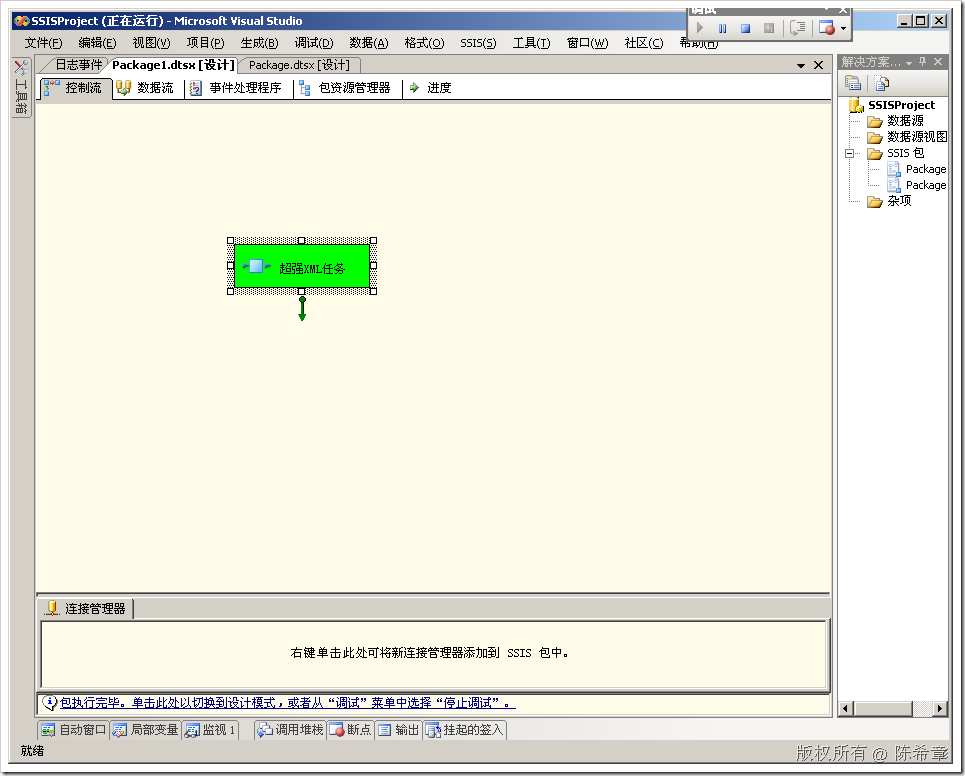
Task: Click the package execution completed link
Action: [287, 703]
